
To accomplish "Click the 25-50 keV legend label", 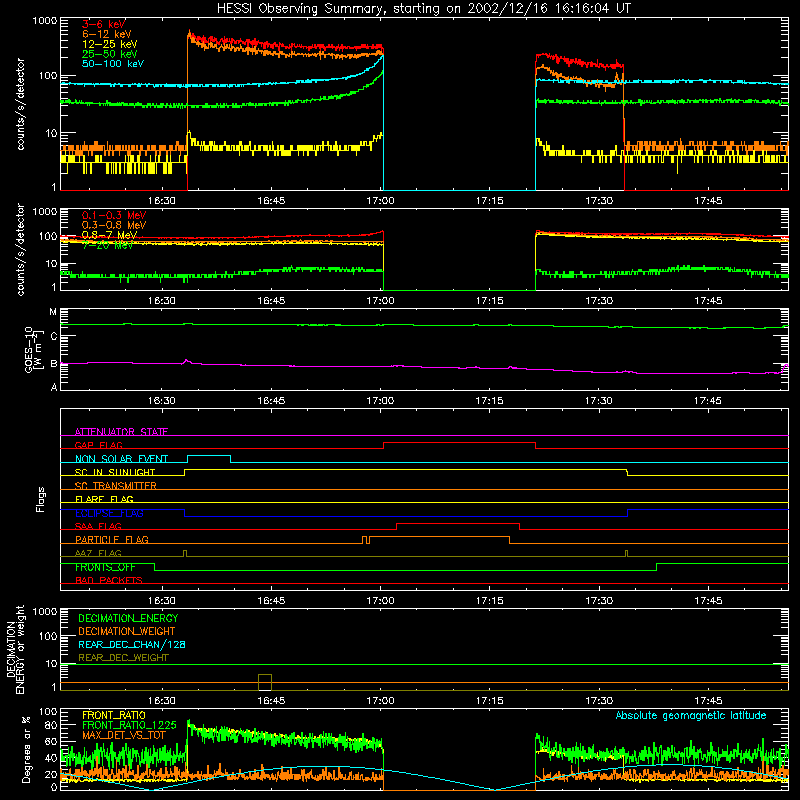I will [x=110, y=54].
